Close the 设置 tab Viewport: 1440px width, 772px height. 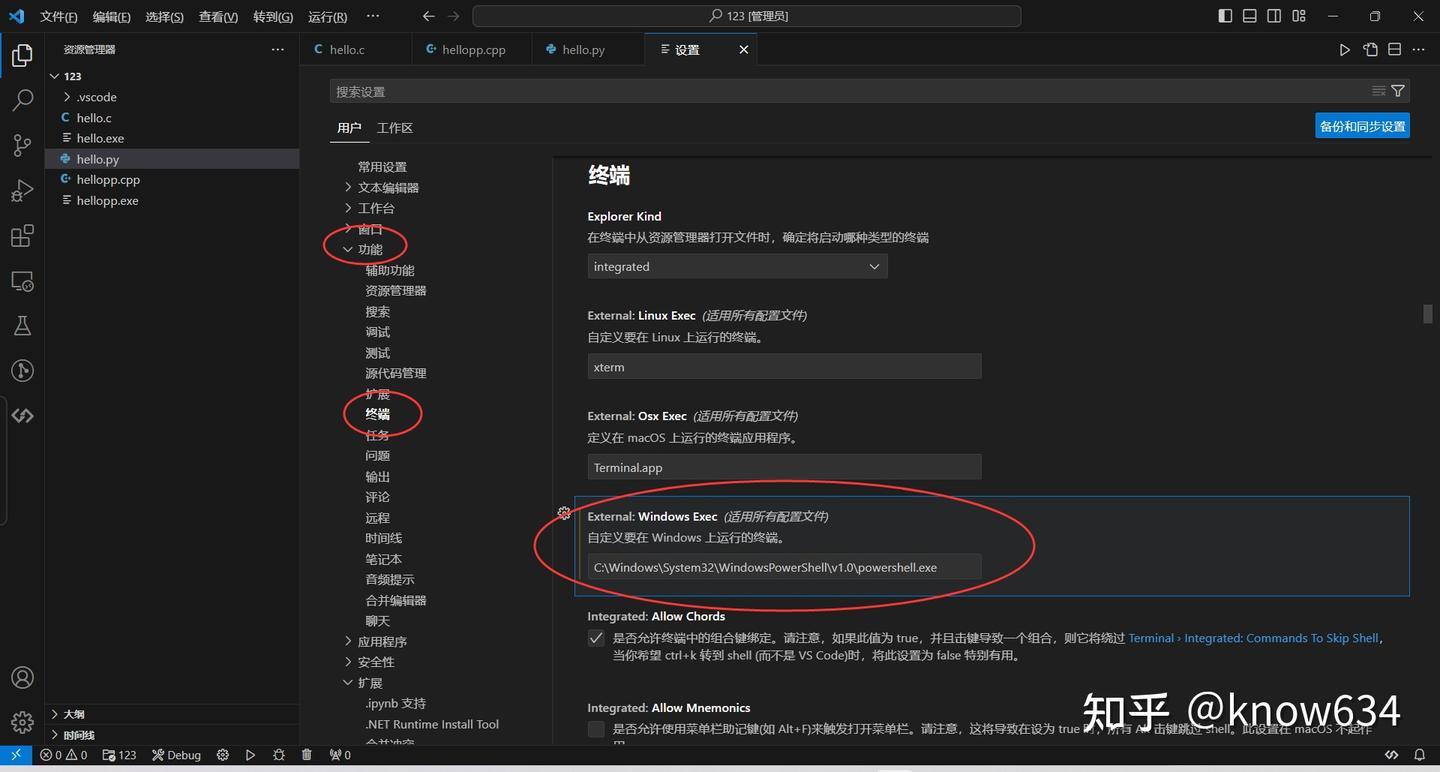(743, 49)
